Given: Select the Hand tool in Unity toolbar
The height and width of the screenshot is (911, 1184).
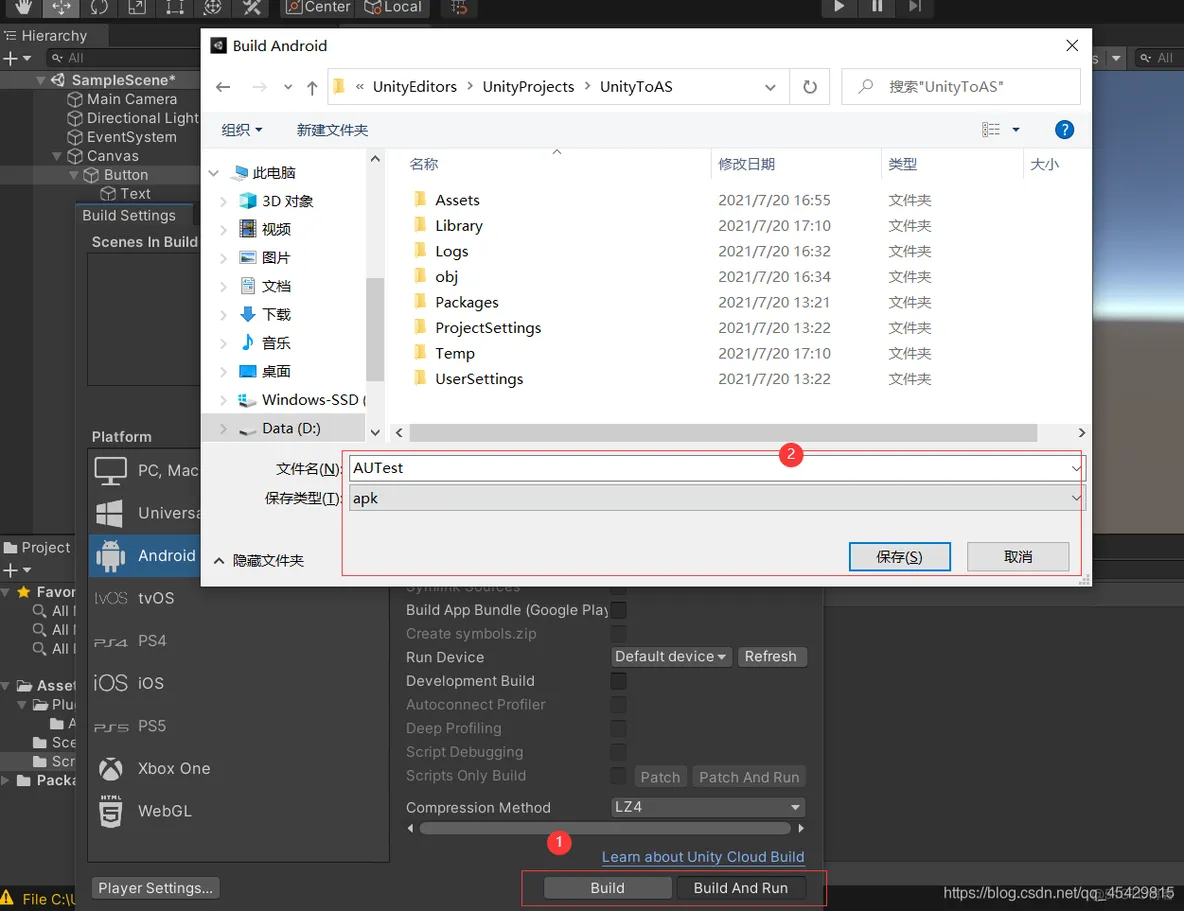Looking at the screenshot, I should click(23, 8).
